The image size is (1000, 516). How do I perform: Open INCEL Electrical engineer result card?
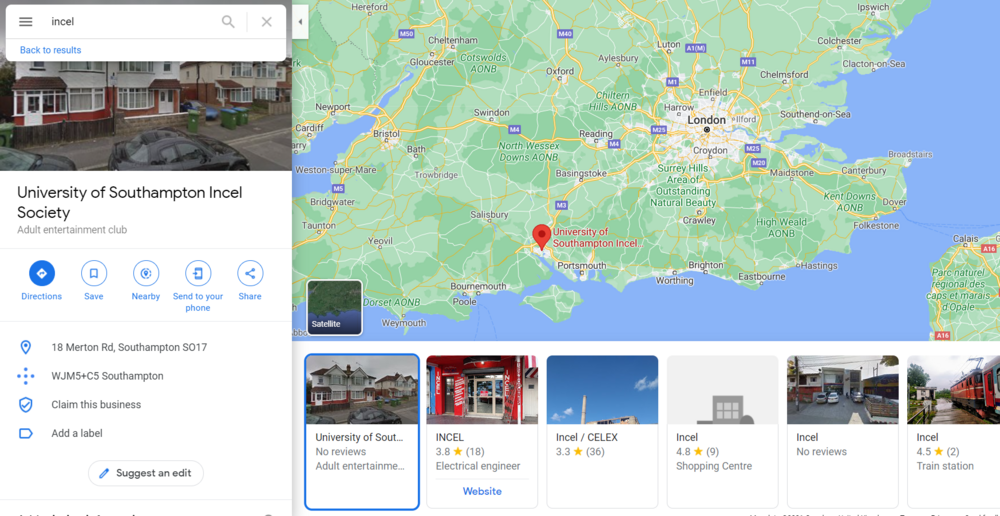(482, 432)
